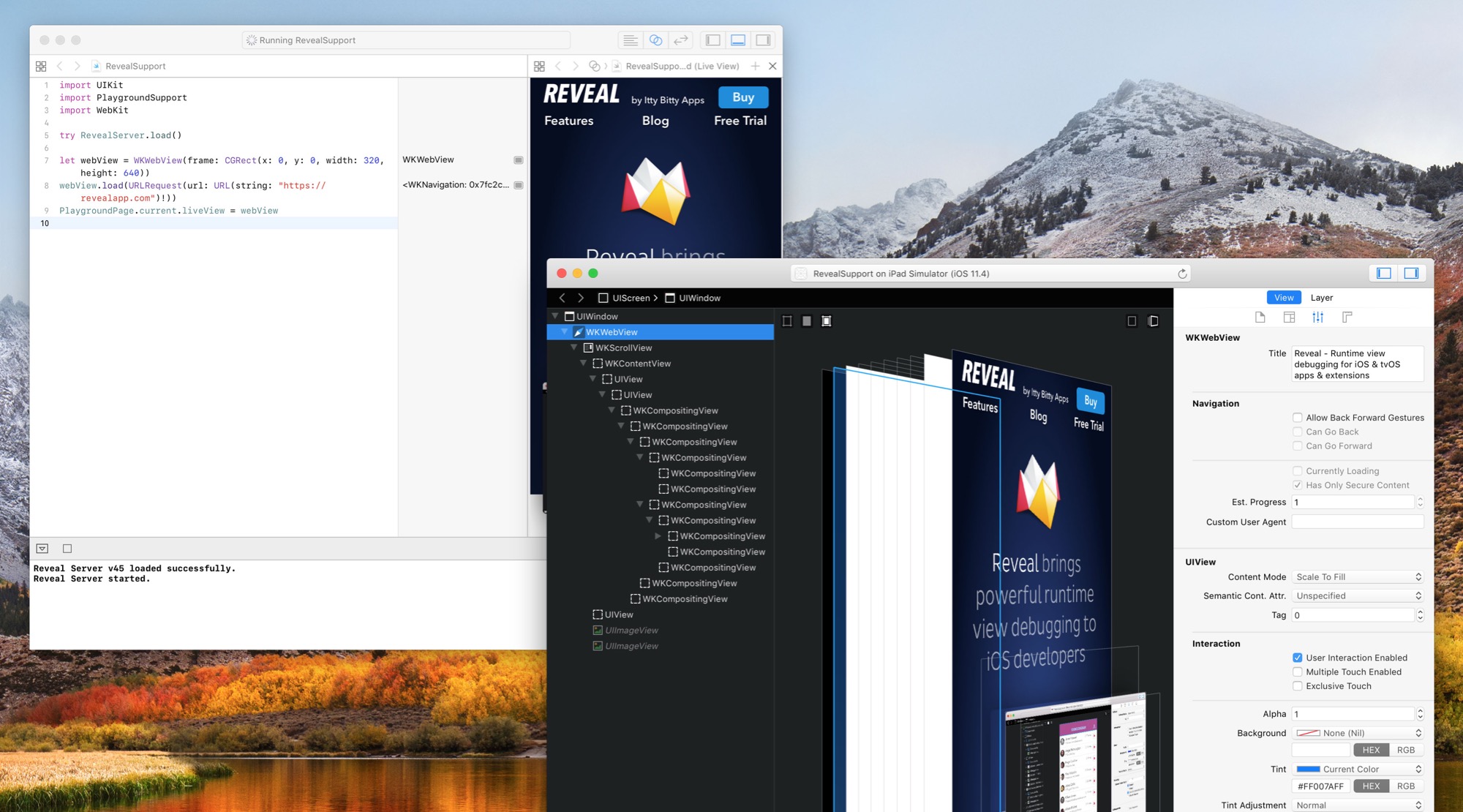Toggle Reveal left outline panel
This screenshot has width=1463, height=812.
(x=1383, y=274)
